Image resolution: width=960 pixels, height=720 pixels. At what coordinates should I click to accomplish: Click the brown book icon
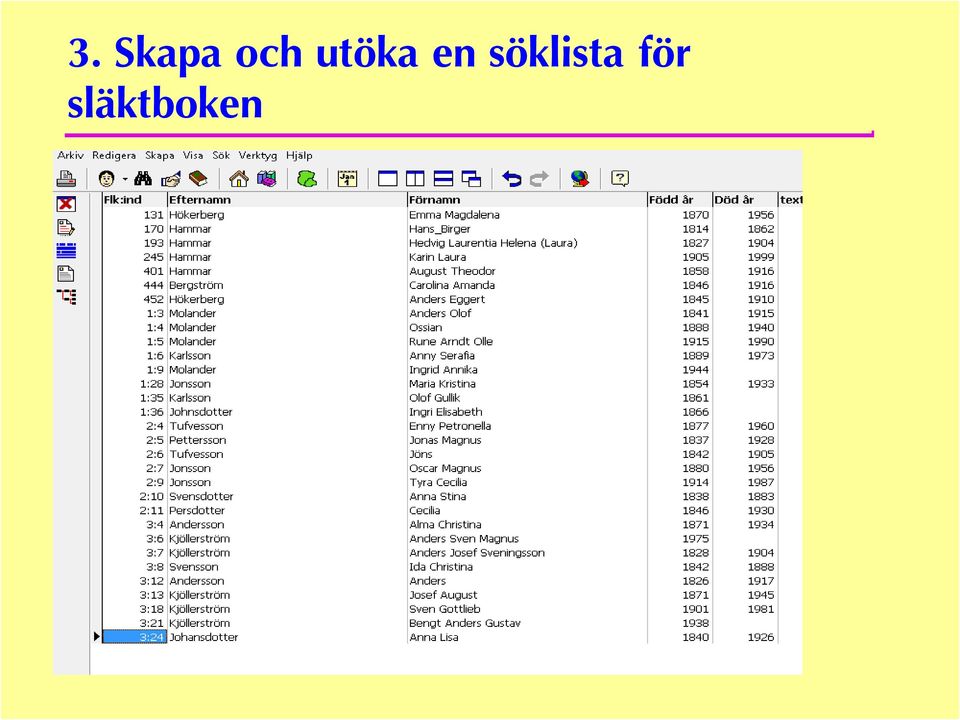point(198,179)
